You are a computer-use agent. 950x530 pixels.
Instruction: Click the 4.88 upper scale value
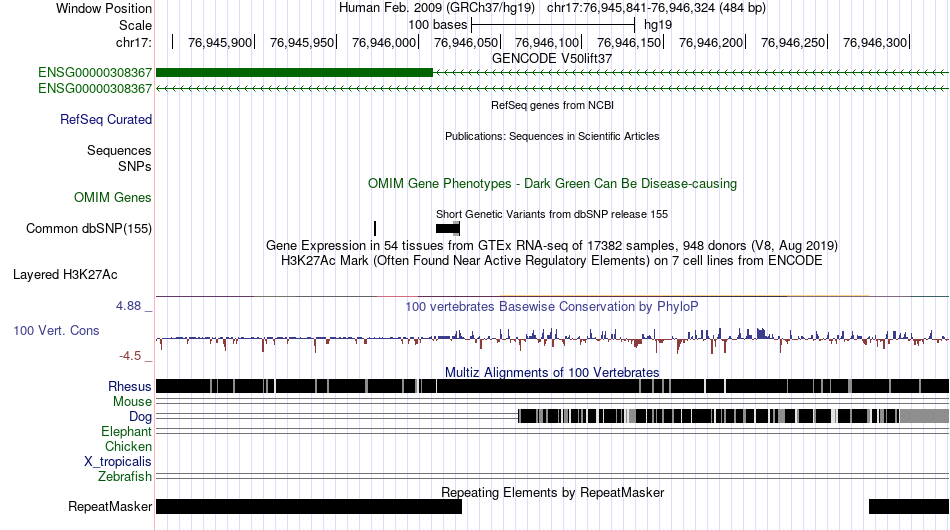point(128,306)
